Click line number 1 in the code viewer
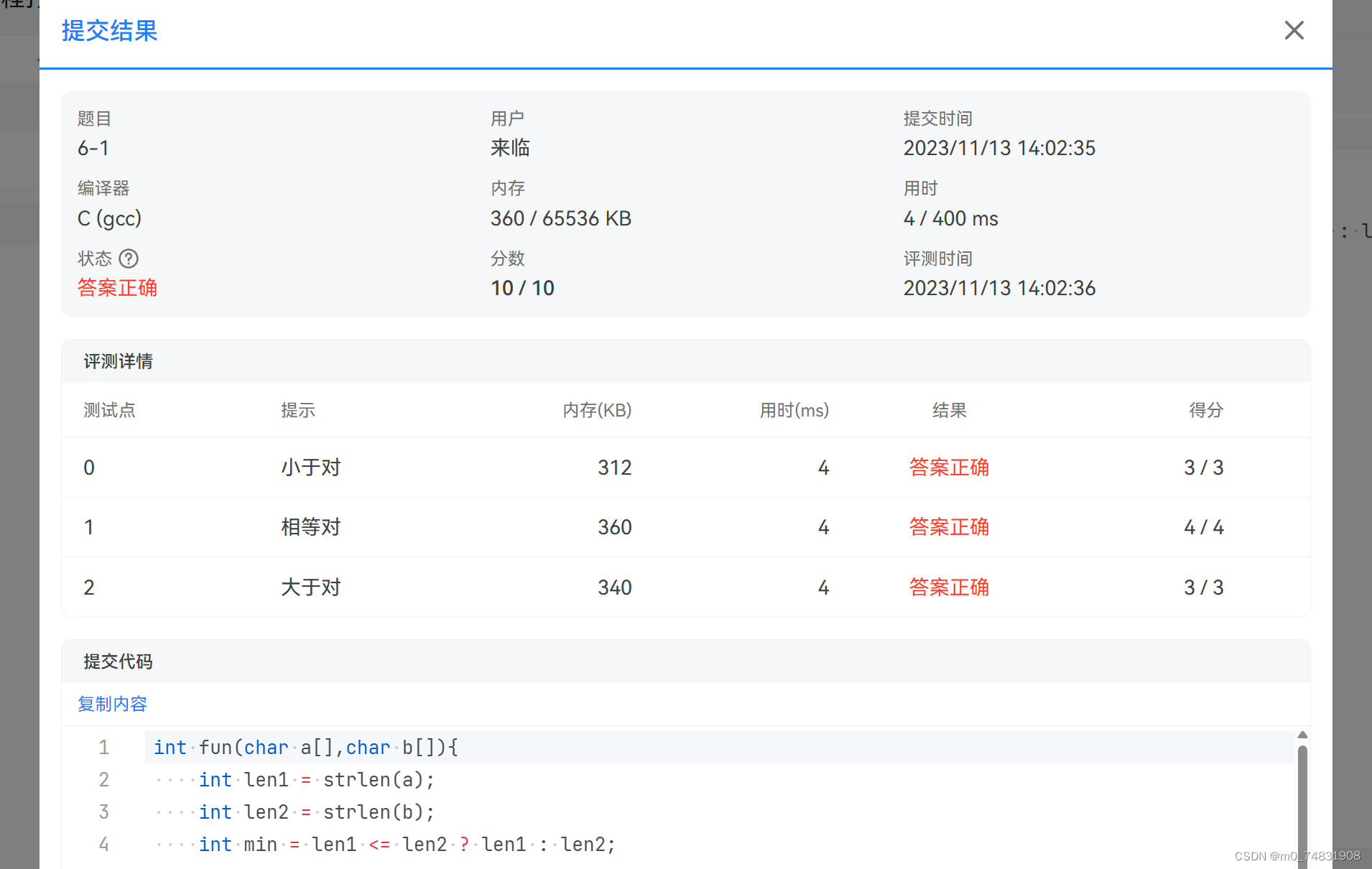1372x869 pixels. click(x=103, y=747)
